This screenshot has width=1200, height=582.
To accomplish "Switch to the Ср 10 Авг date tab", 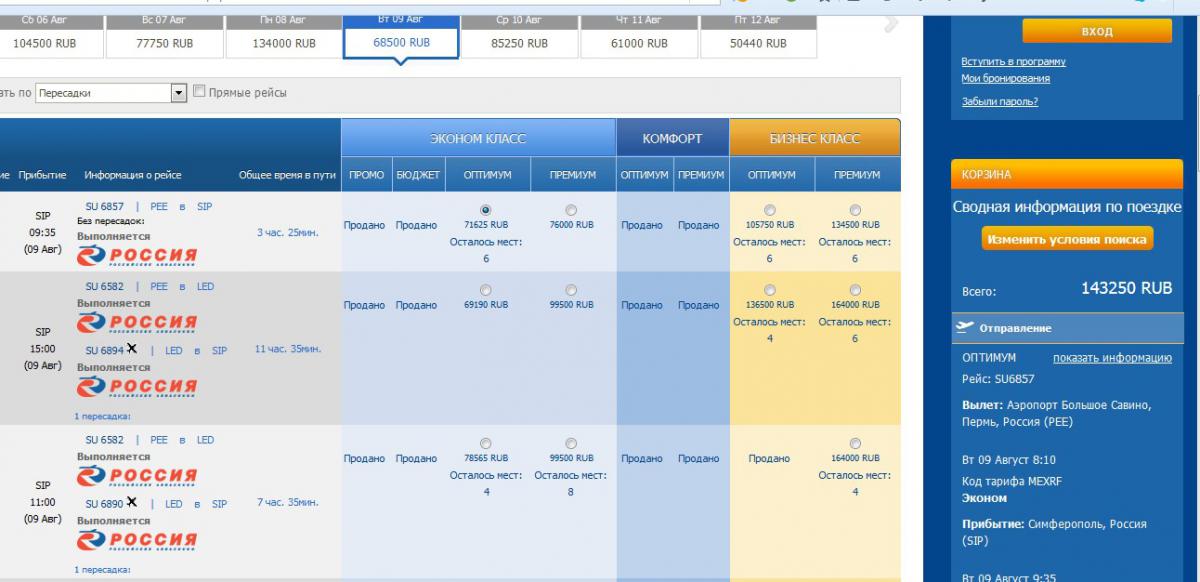I will click(519, 36).
